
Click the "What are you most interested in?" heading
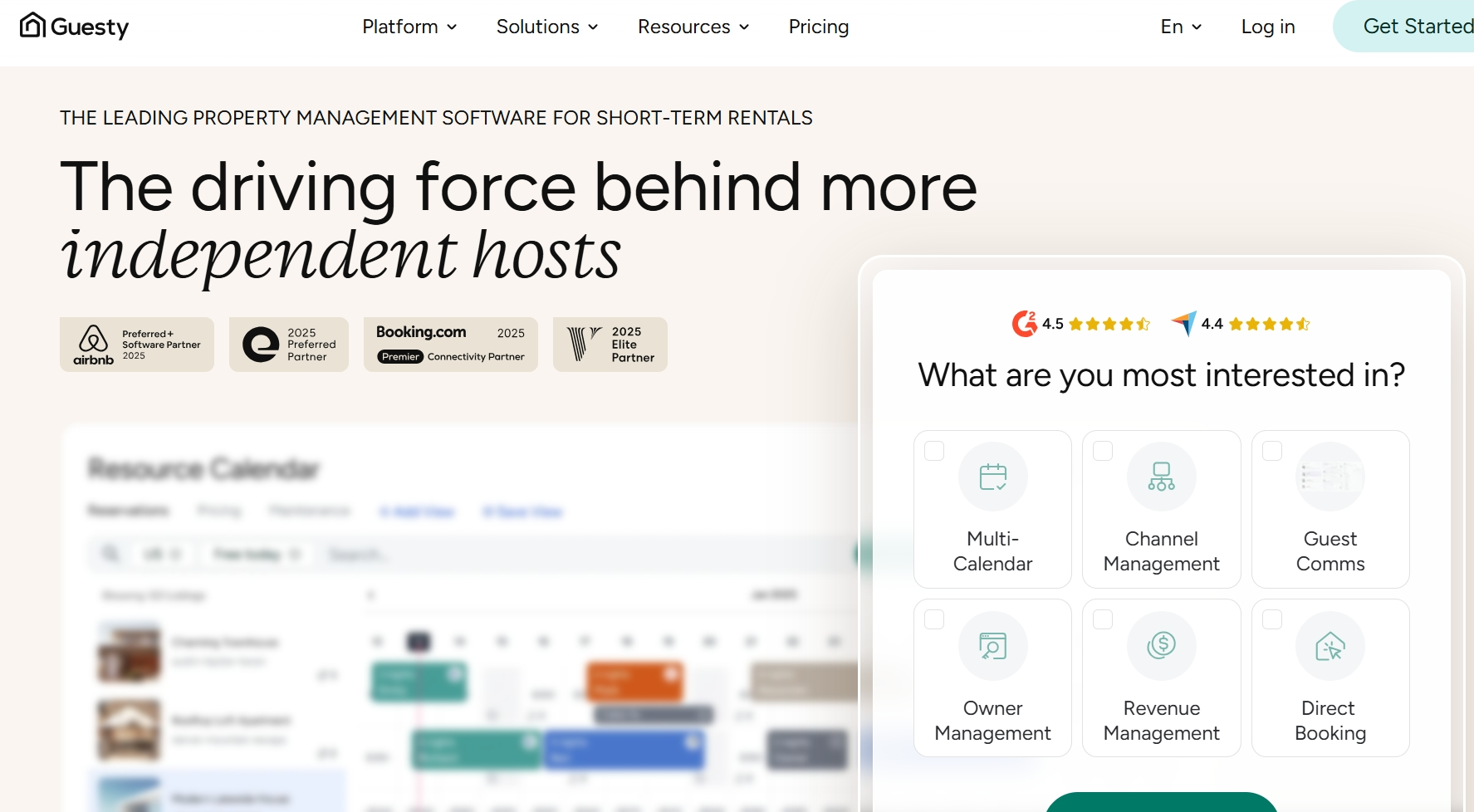point(1162,375)
